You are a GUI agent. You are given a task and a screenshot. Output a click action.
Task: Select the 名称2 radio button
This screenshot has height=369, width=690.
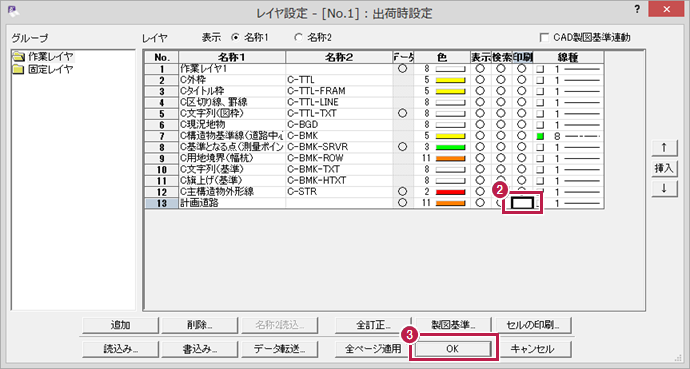coord(298,38)
